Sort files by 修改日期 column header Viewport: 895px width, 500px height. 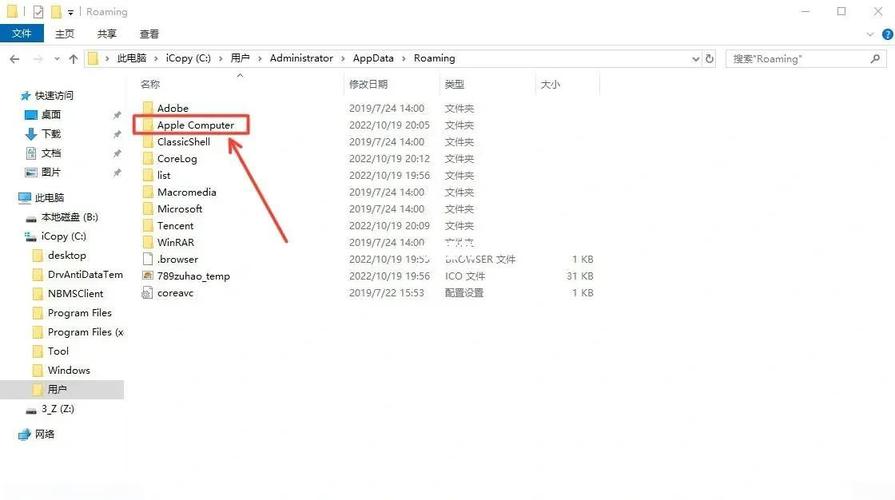tap(368, 85)
